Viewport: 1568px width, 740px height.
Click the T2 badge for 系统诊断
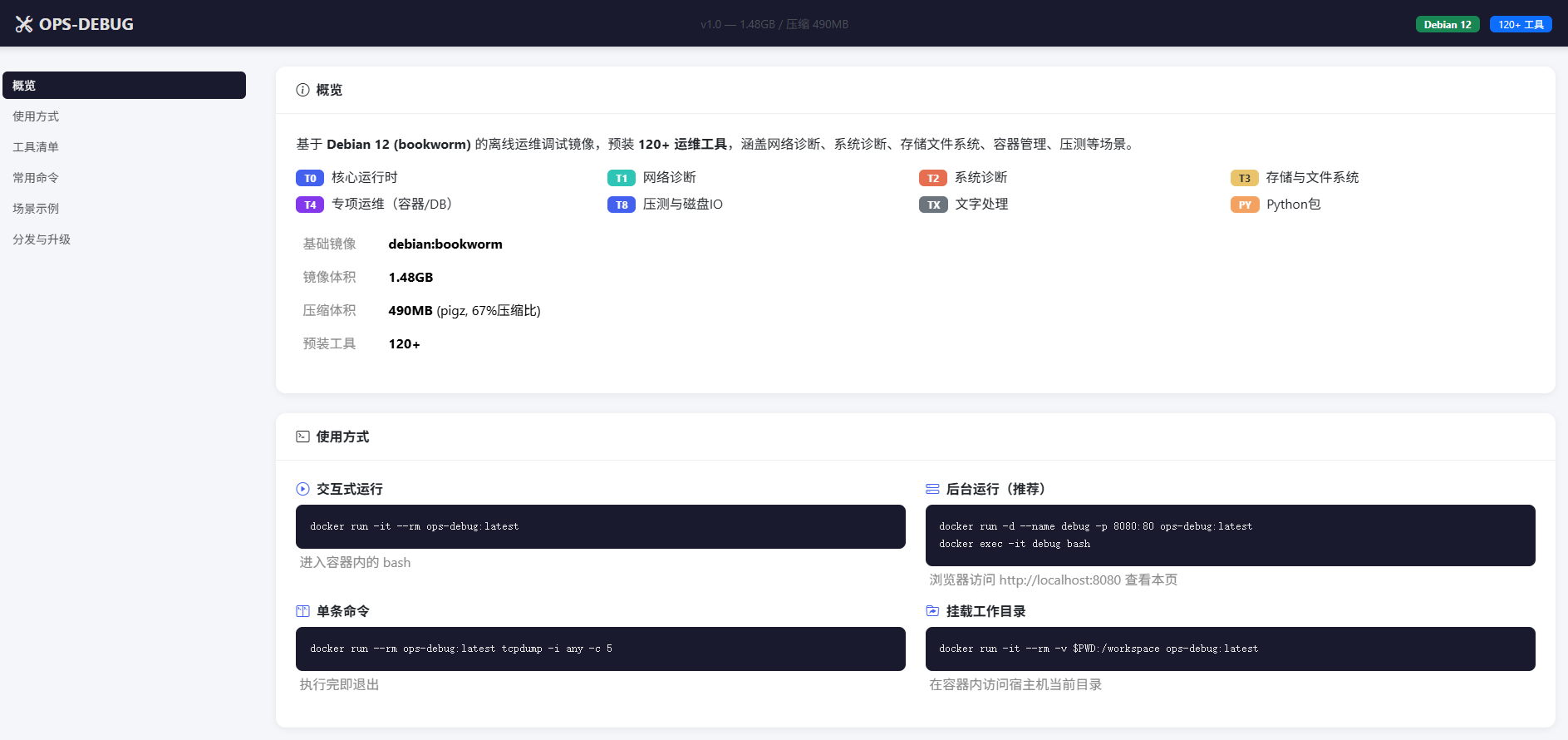pos(933,178)
